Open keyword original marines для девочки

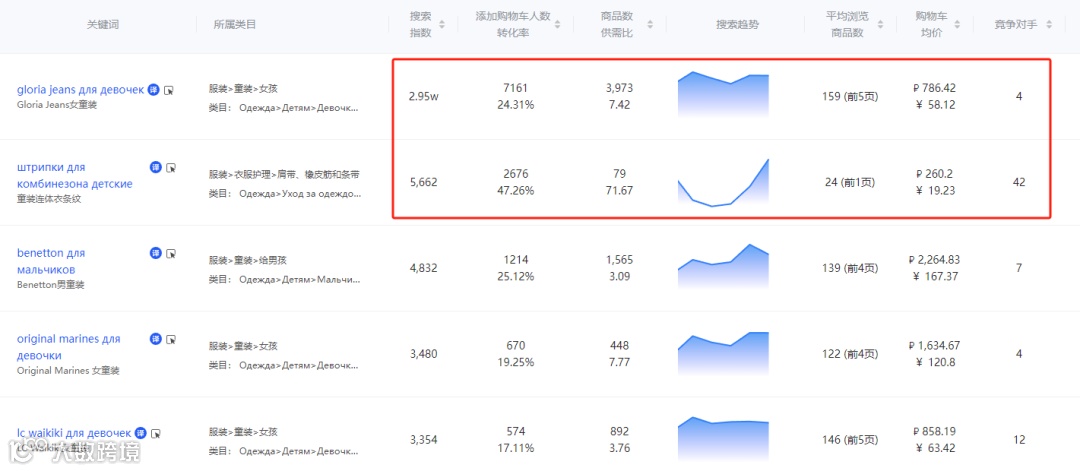pyautogui.click(x=68, y=347)
